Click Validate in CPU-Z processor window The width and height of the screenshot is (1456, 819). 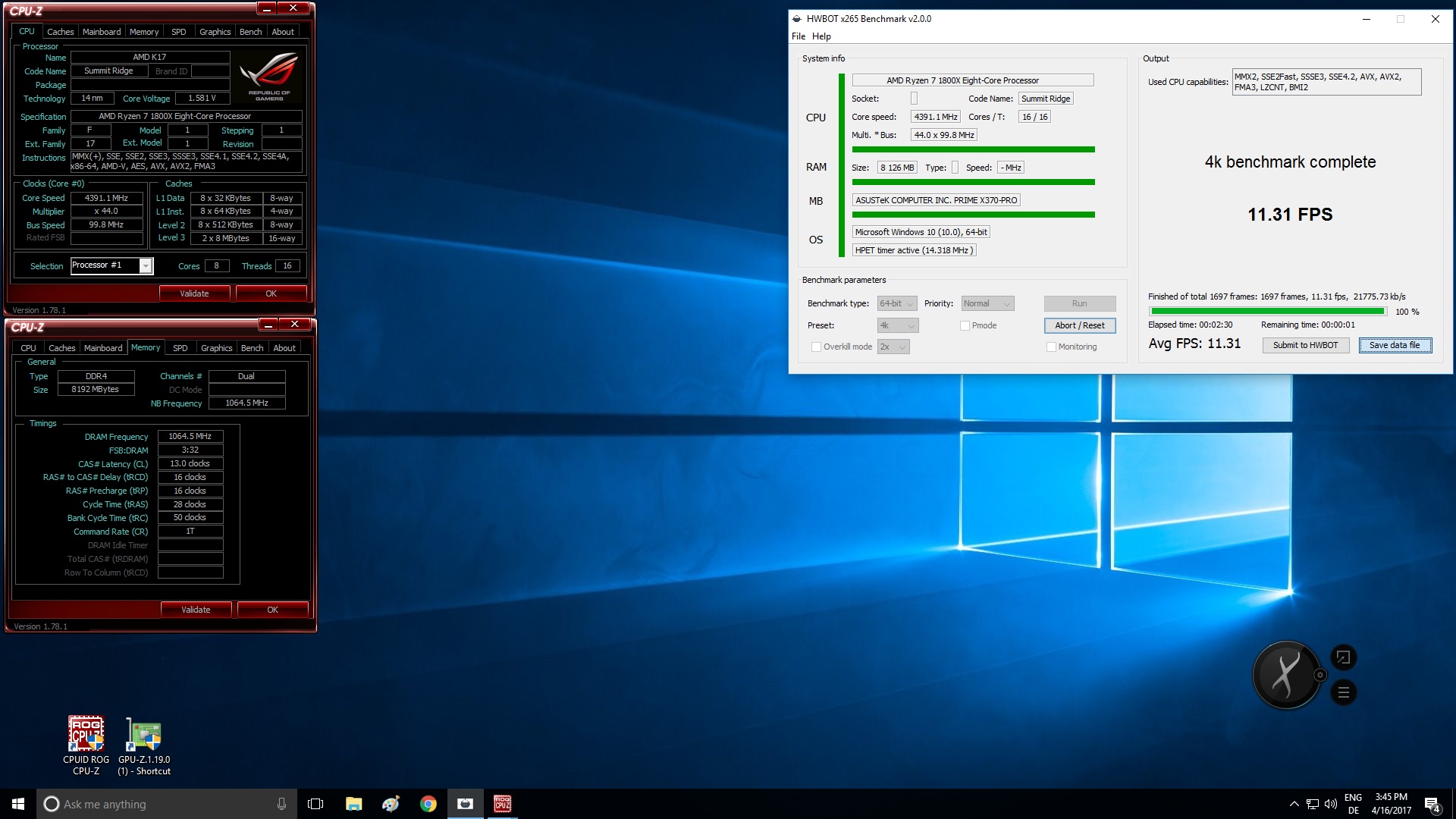[x=194, y=293]
